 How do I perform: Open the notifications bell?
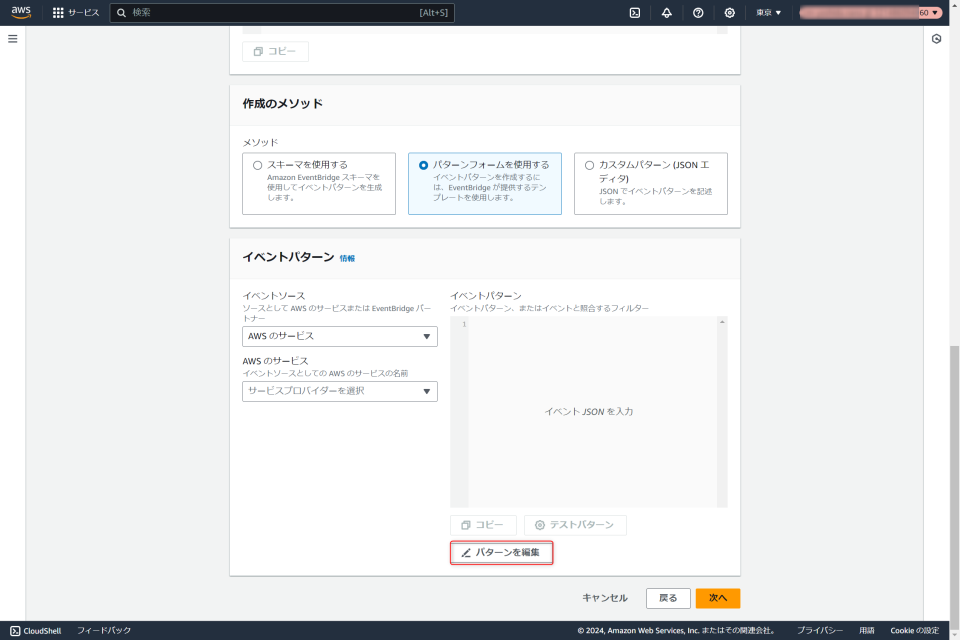[664, 13]
